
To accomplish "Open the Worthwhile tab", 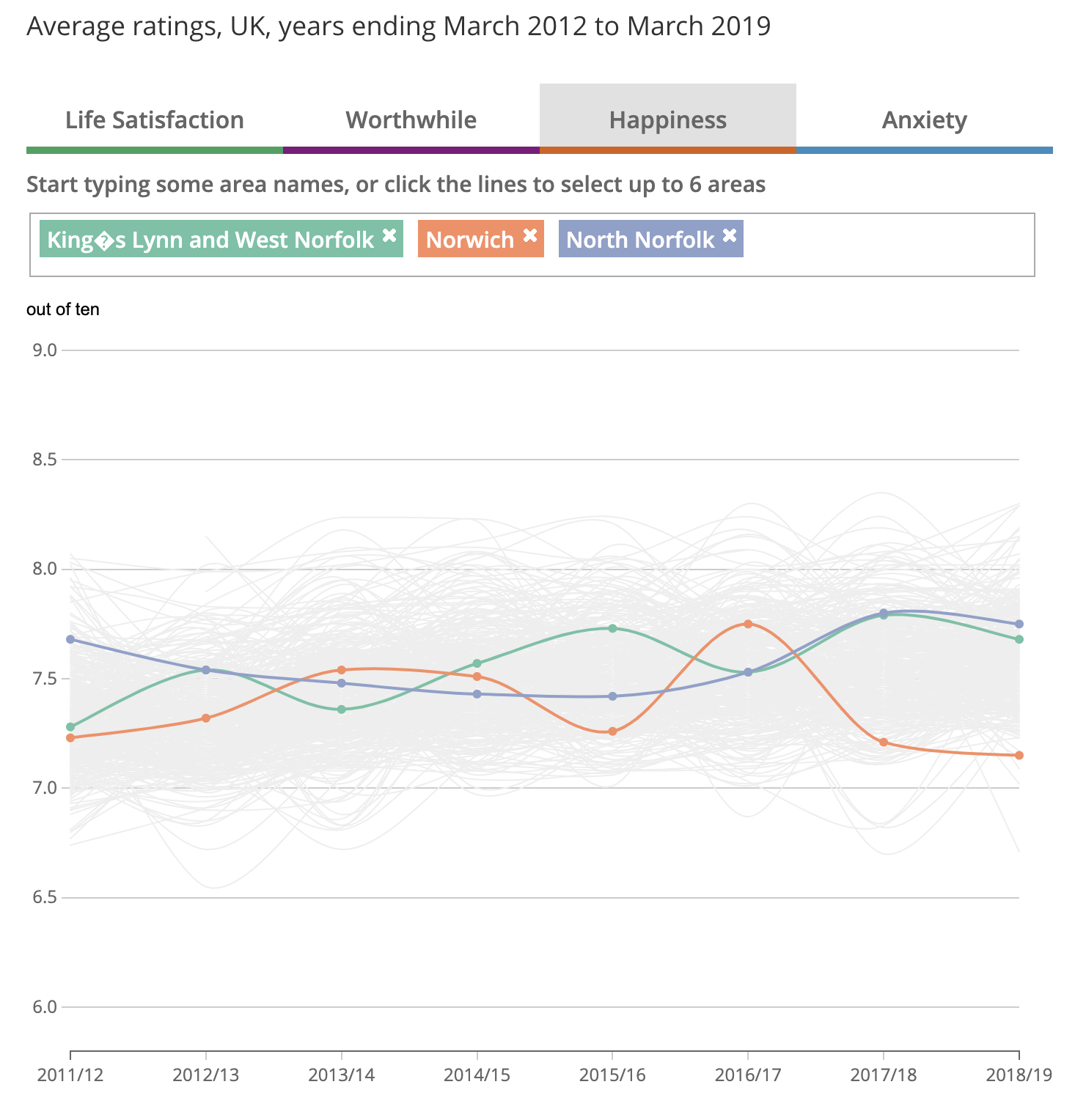I will coord(411,119).
